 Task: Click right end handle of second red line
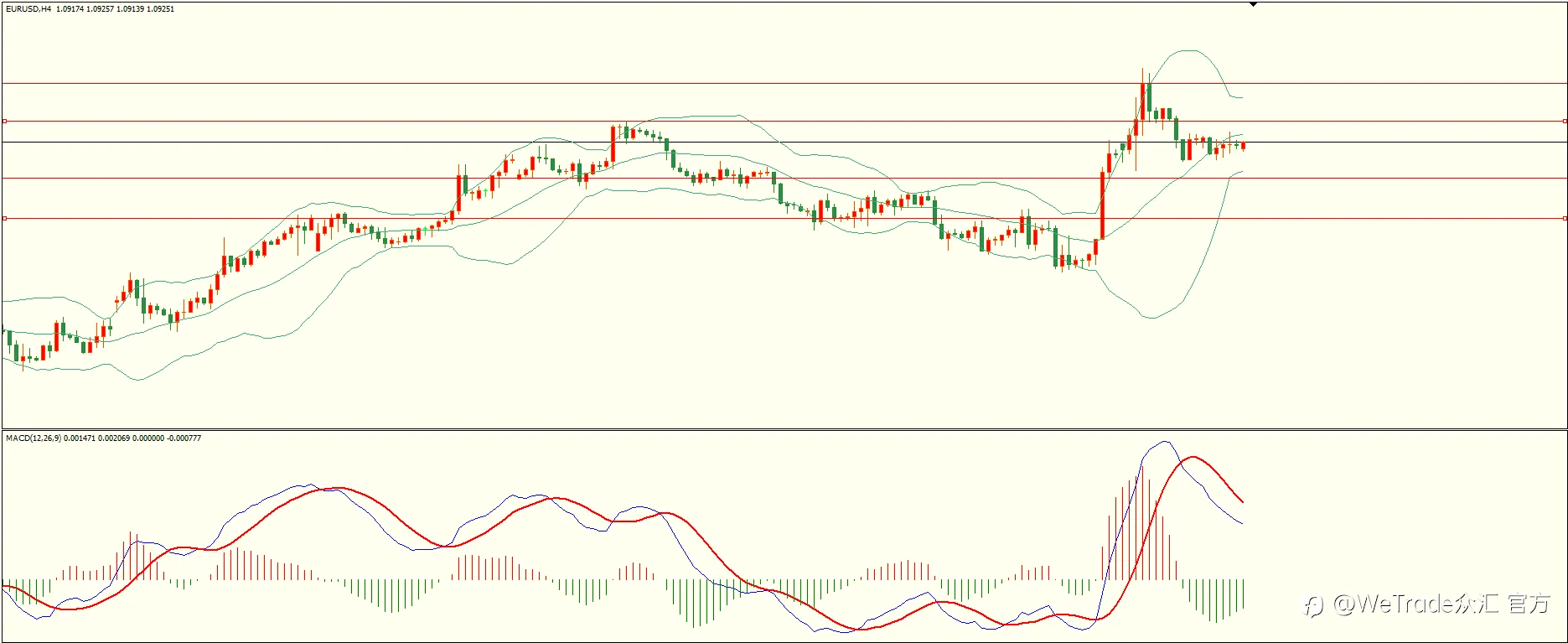[x=1565, y=121]
